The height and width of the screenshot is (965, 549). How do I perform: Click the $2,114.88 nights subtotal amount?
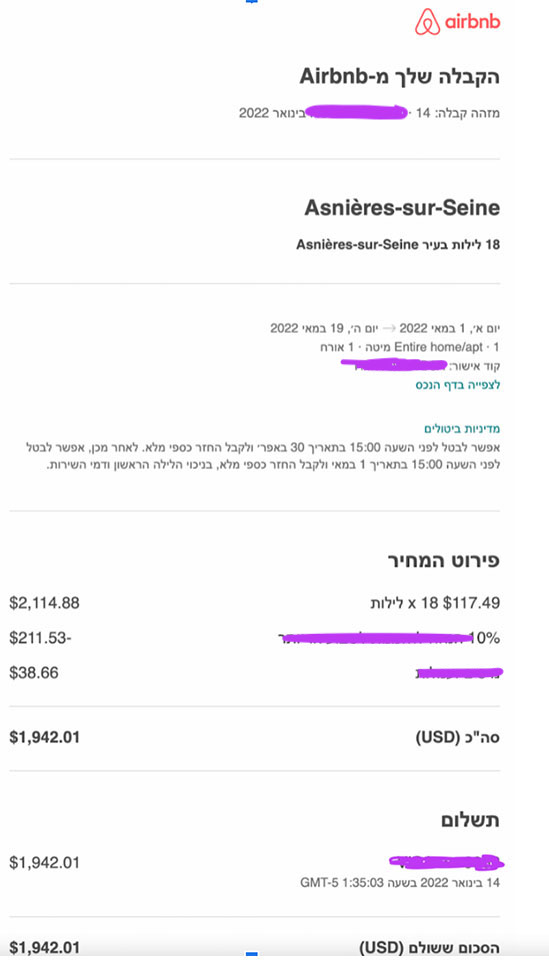pos(44,603)
